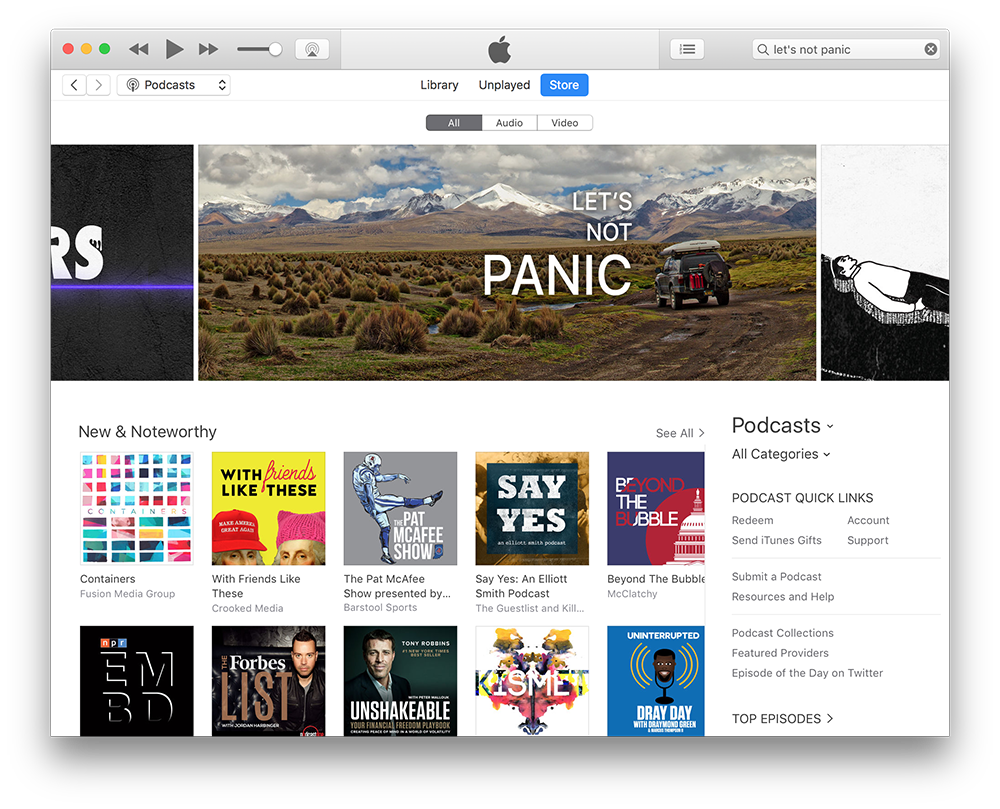Open the right sketch illustration banner
This screenshot has width=1000, height=809.
point(885,263)
